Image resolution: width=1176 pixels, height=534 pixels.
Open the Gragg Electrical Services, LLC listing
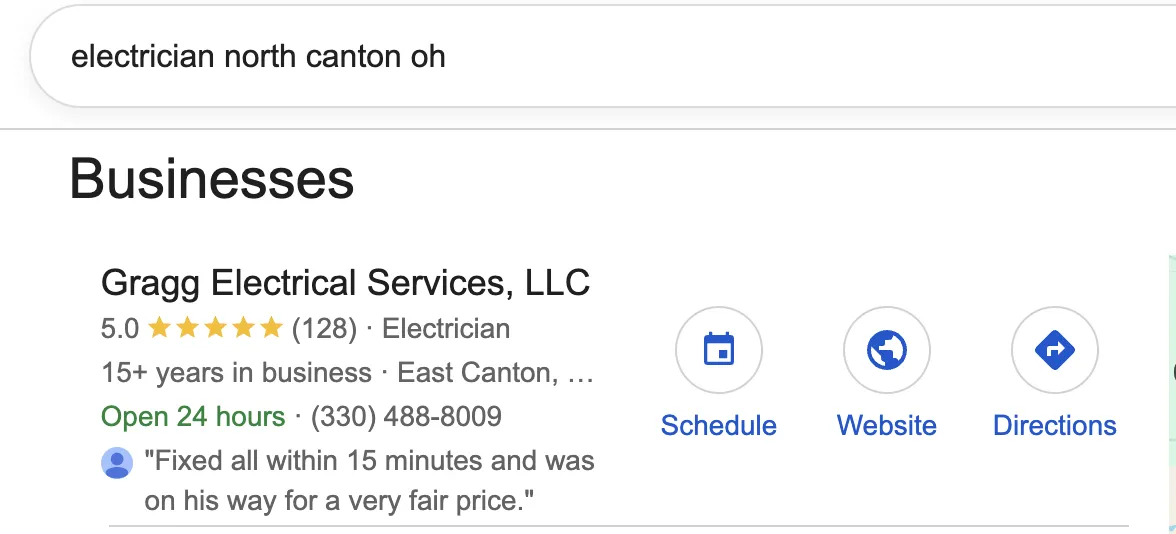coord(346,284)
